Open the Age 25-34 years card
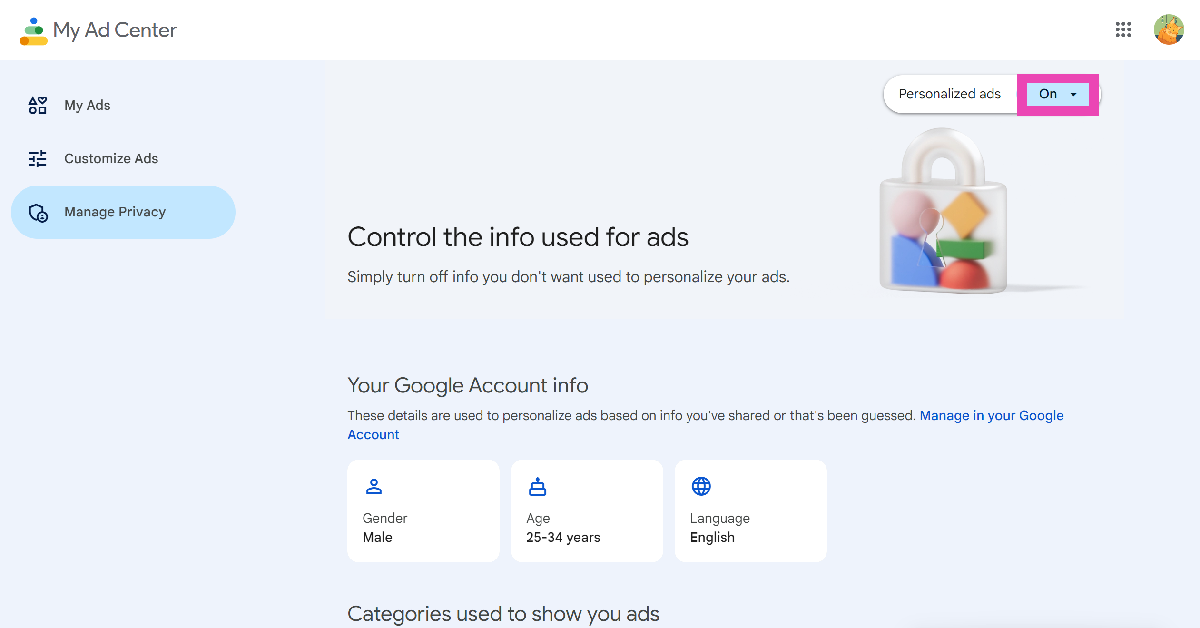The image size is (1200, 628). click(586, 511)
